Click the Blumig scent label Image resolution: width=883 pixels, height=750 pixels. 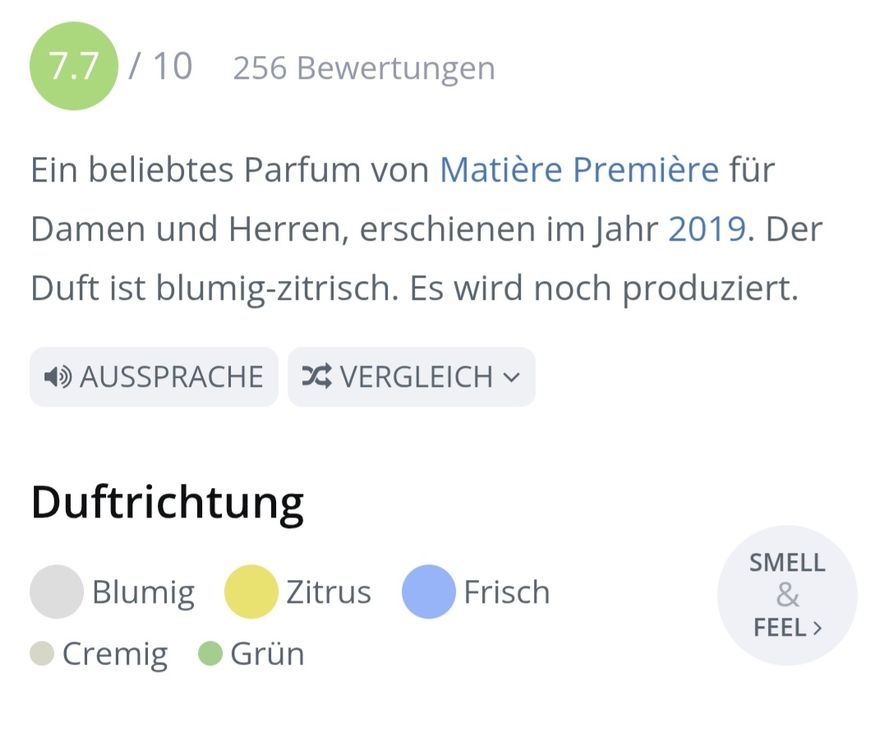point(144,593)
